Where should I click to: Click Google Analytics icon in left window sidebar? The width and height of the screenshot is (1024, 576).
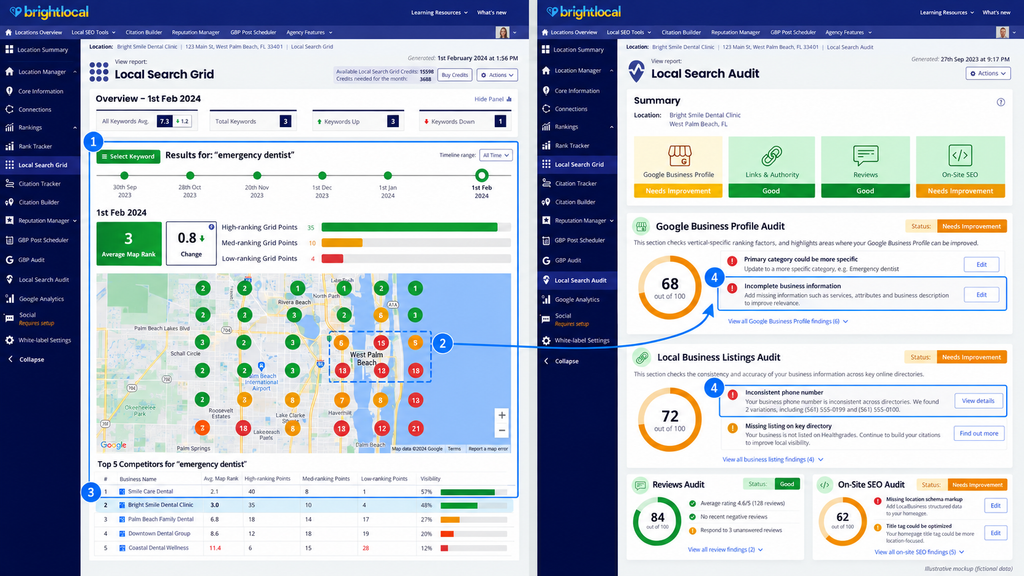coord(9,298)
